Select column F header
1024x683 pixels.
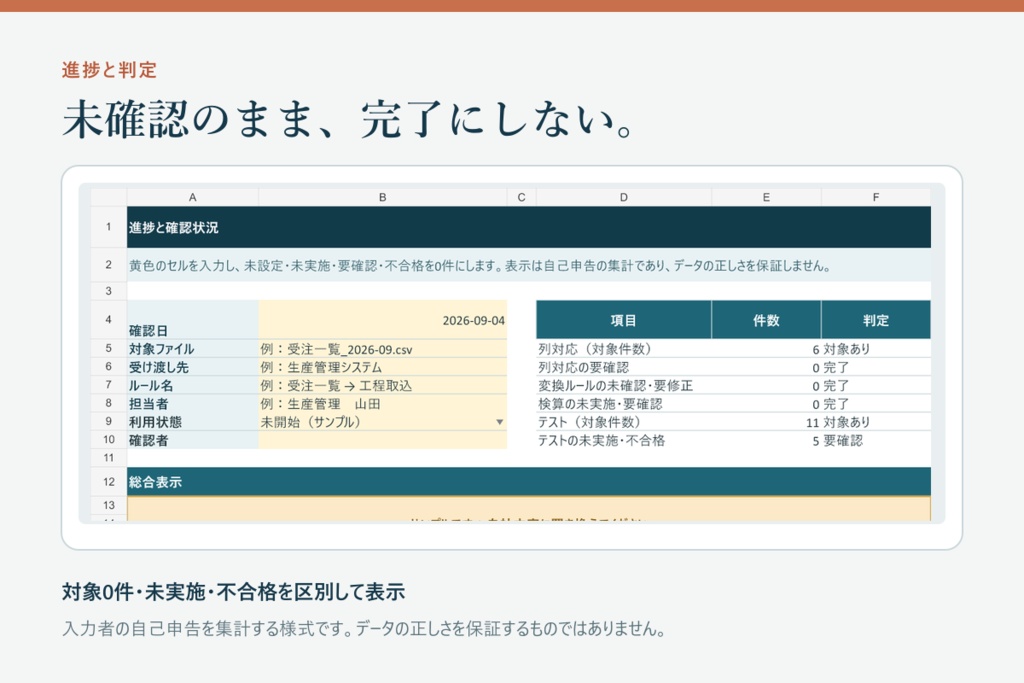[876, 197]
